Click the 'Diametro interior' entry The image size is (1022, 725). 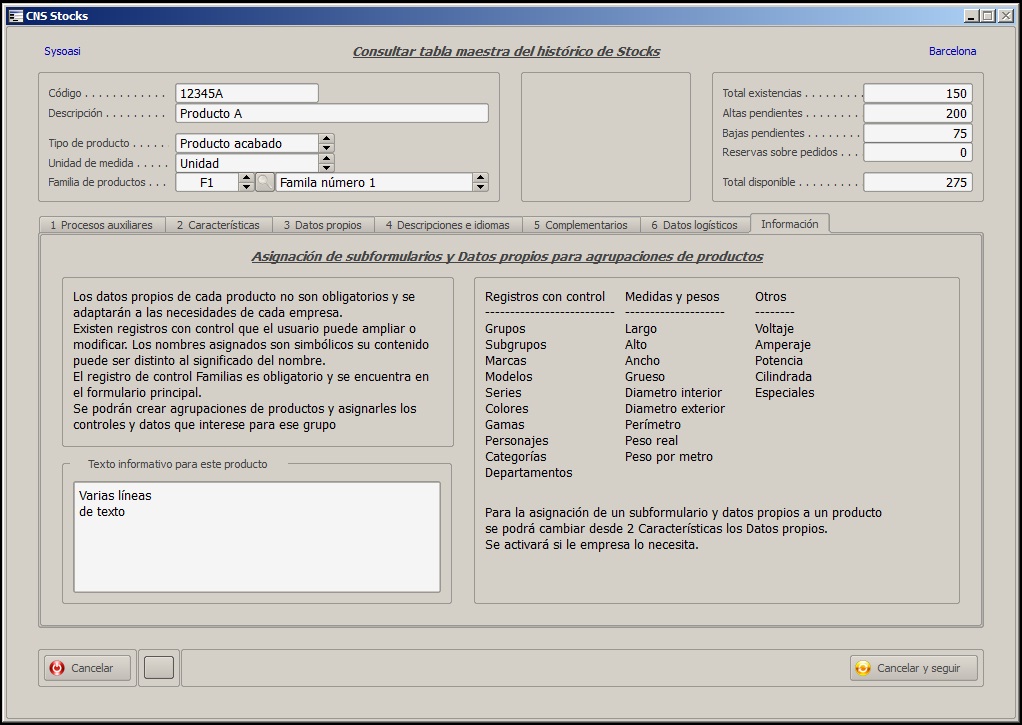pyautogui.click(x=673, y=392)
